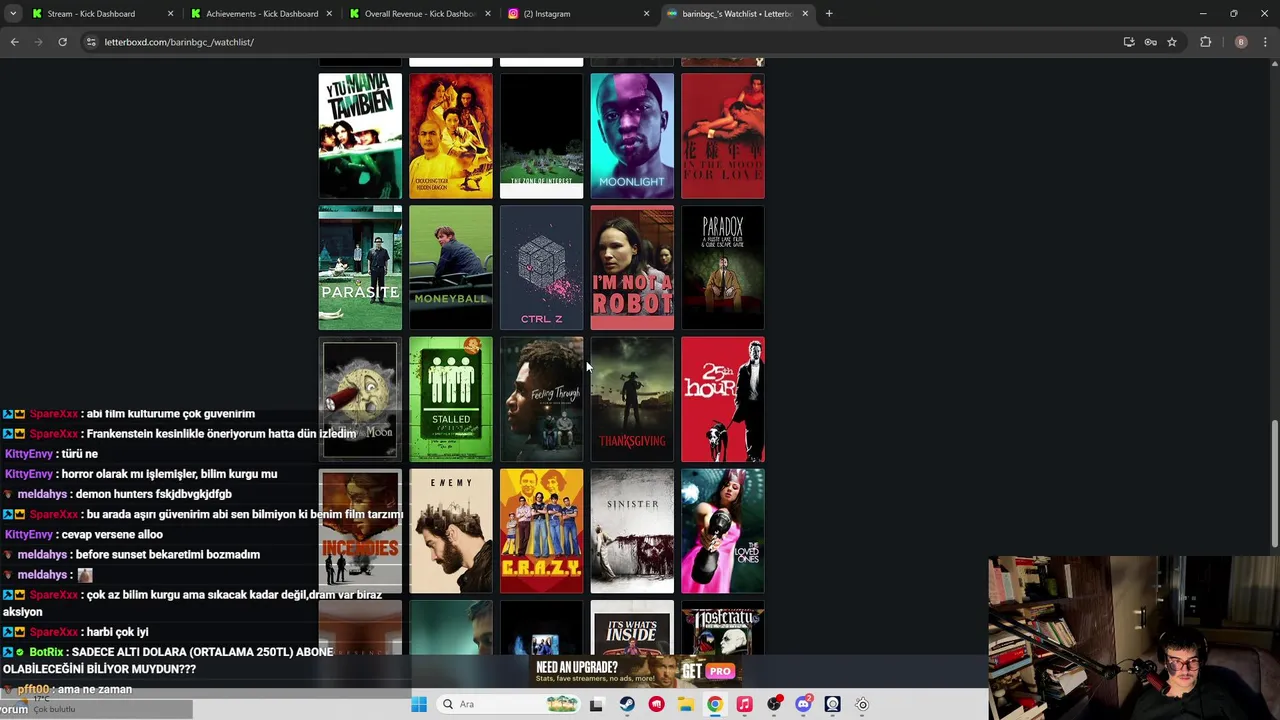
Task: Open password manager key icon
Action: click(x=1150, y=42)
